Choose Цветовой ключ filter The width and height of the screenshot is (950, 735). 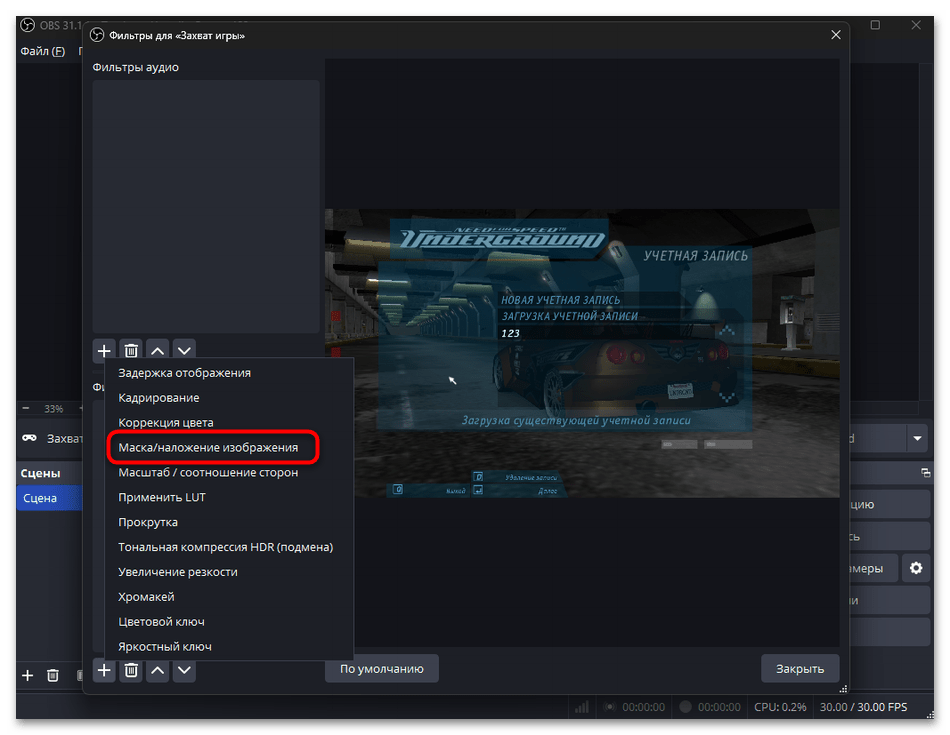229,621
